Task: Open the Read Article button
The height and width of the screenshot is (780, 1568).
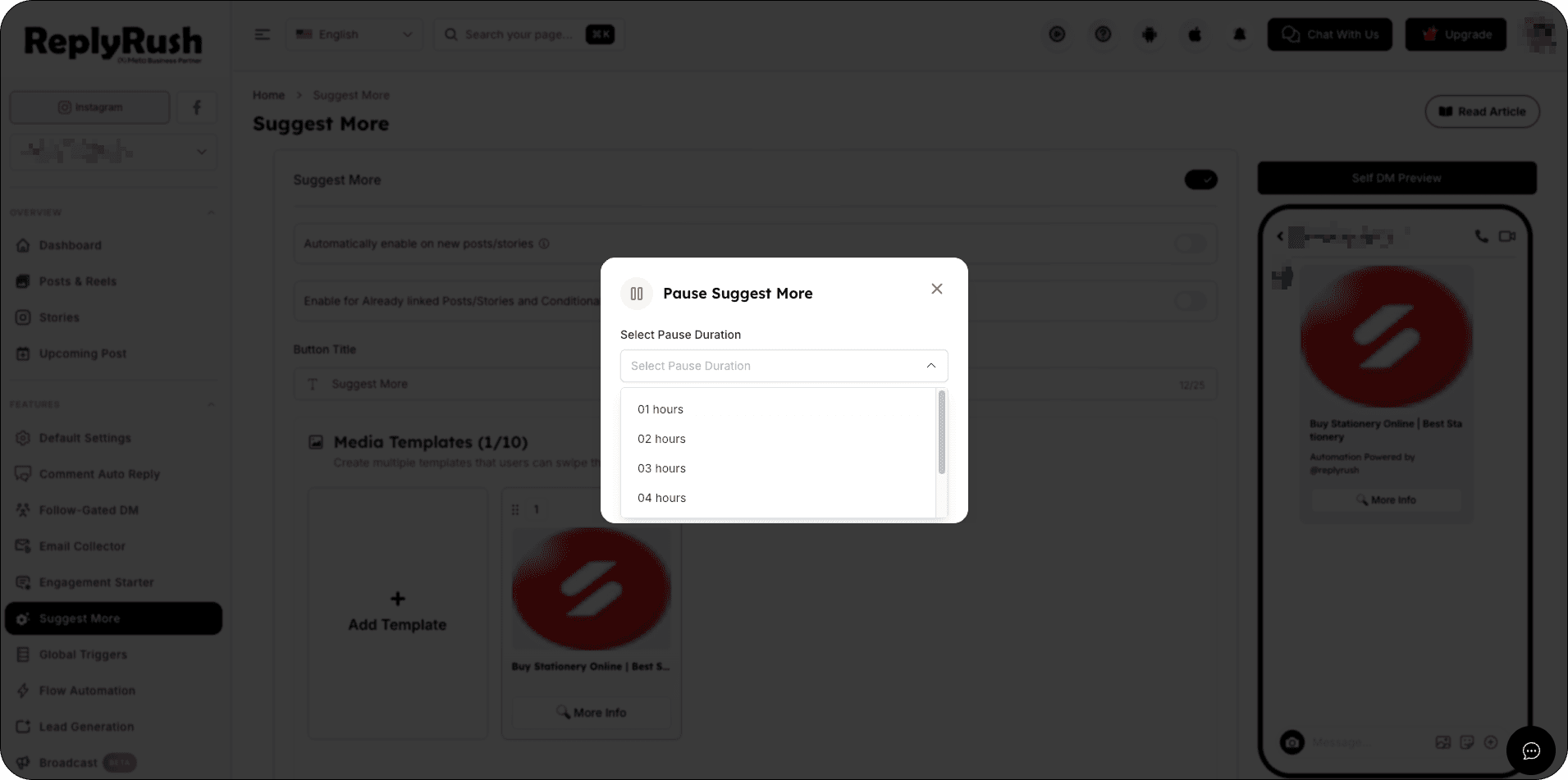Action: pyautogui.click(x=1482, y=112)
